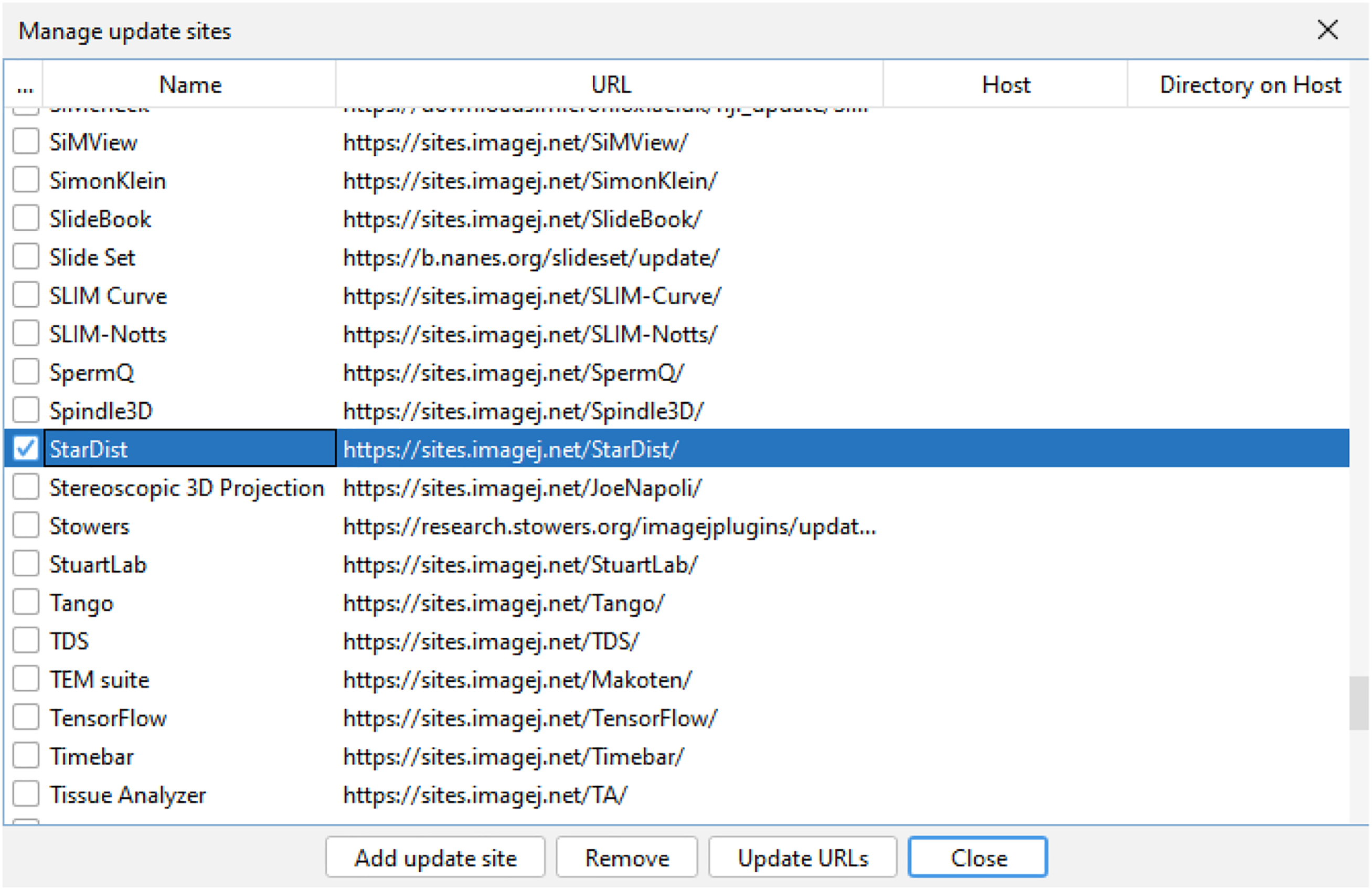
Task: Click the vertical scrollbar thumb
Action: pyautogui.click(x=1358, y=703)
